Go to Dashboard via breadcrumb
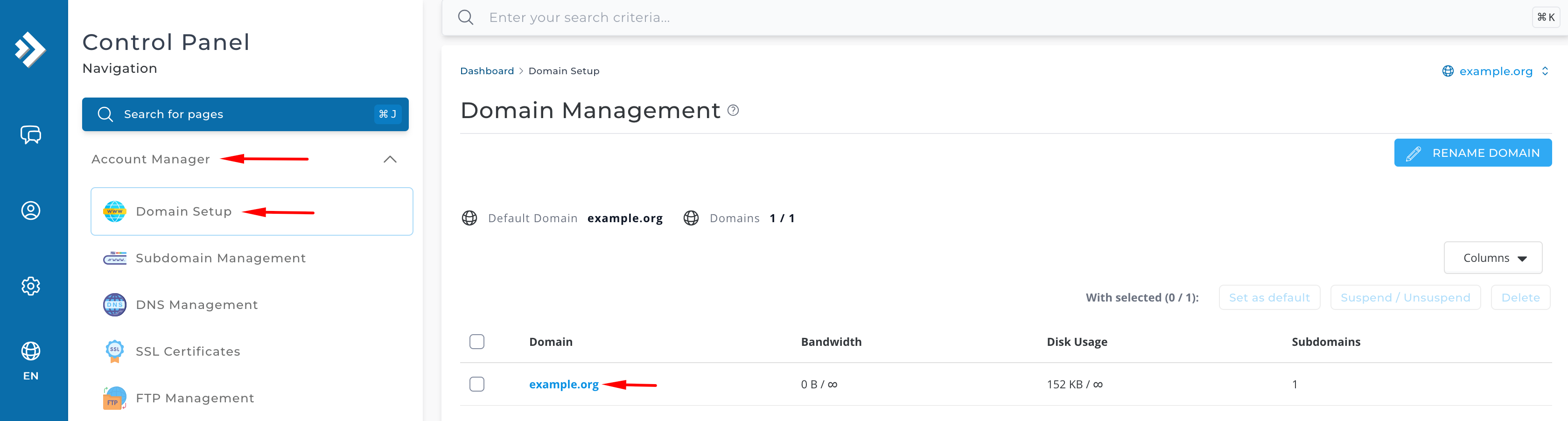The image size is (1568, 421). tap(487, 71)
